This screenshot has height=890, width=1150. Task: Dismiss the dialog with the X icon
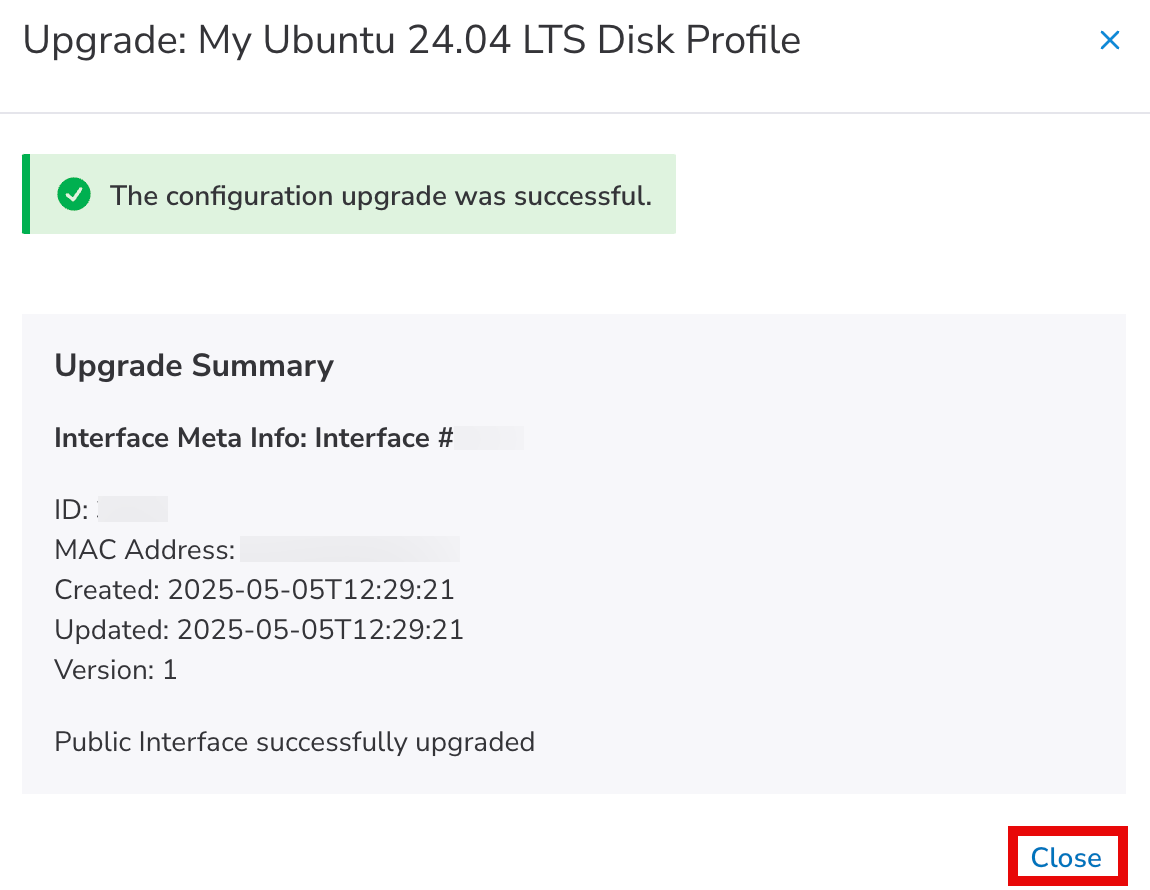pos(1109,40)
